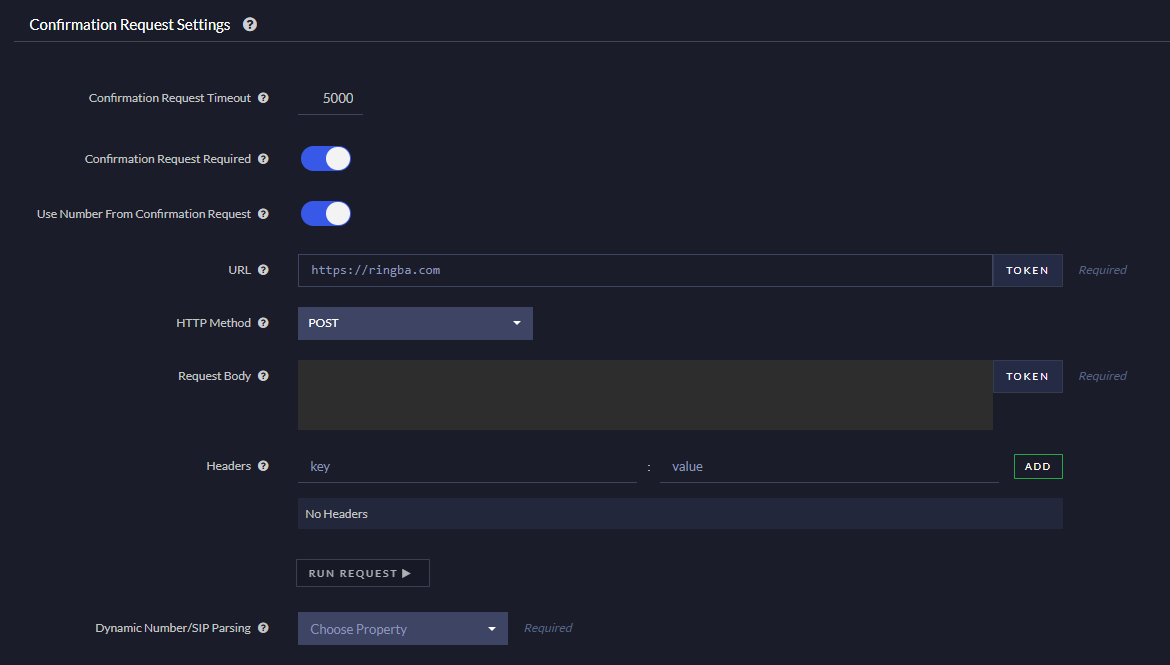The height and width of the screenshot is (665, 1170).
Task: Click the Request Body help icon
Action: click(x=263, y=375)
